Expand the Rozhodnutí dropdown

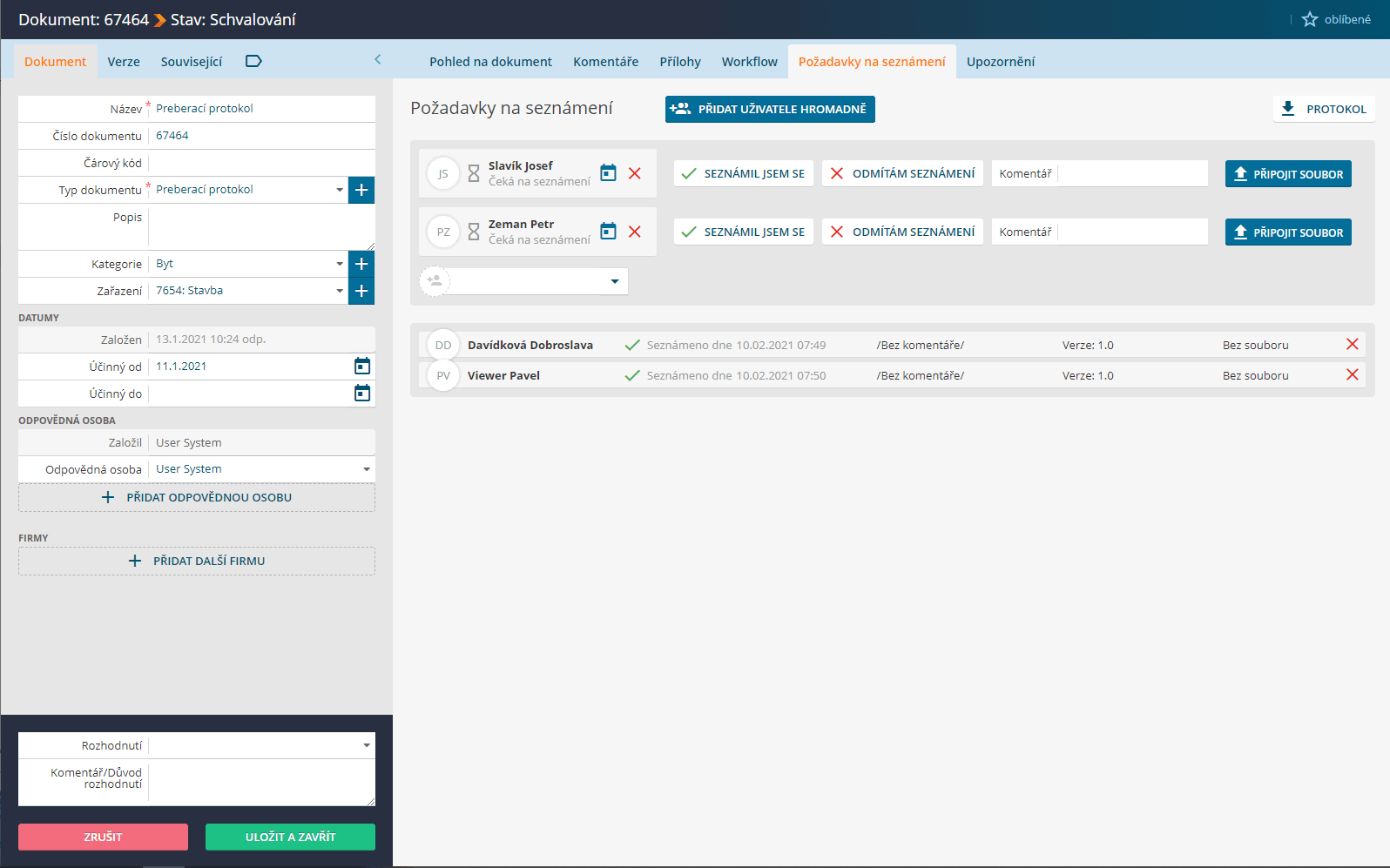tap(367, 745)
